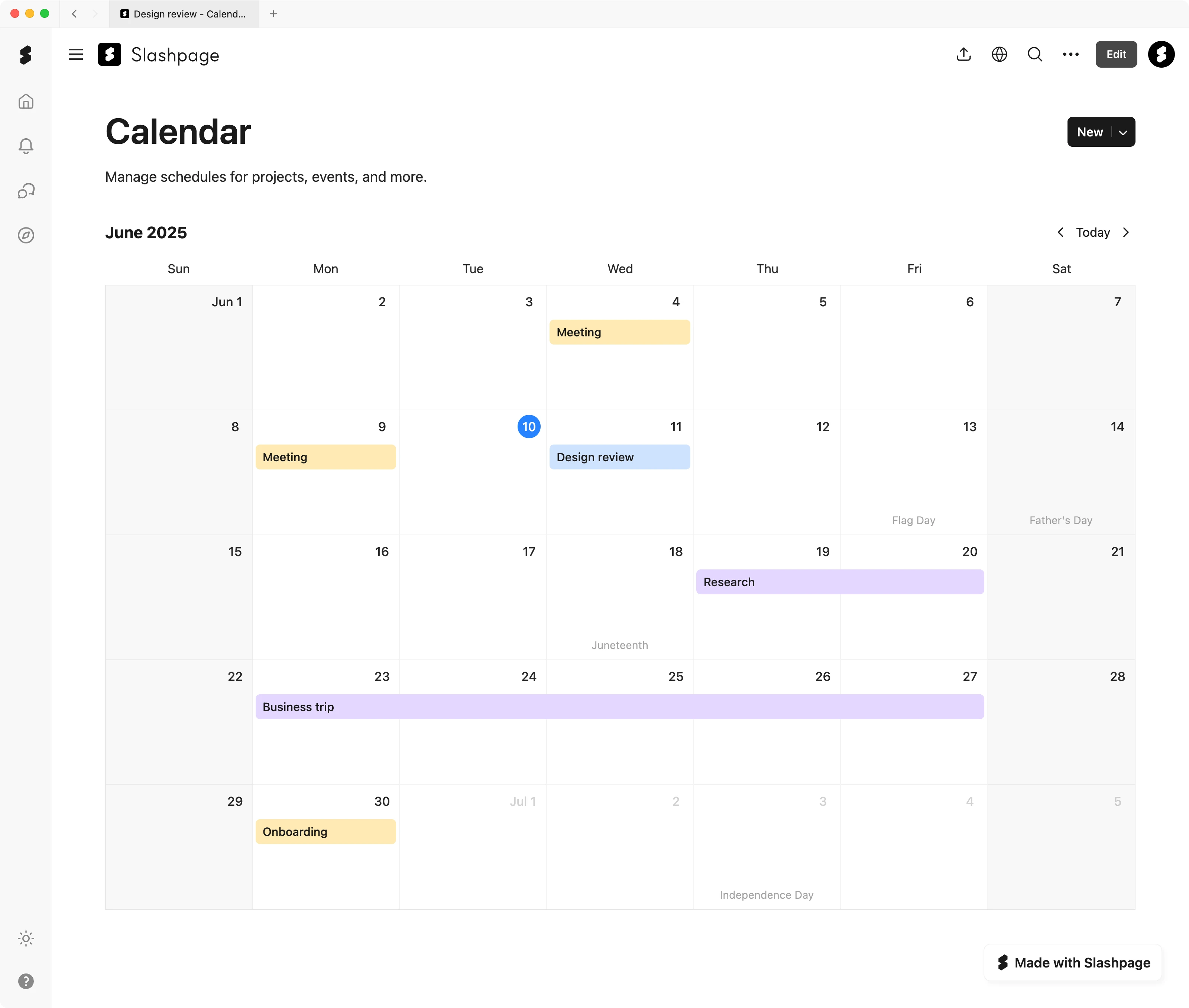Viewport: 1189px width, 1008px height.
Task: Click the home icon in sidebar
Action: click(26, 102)
